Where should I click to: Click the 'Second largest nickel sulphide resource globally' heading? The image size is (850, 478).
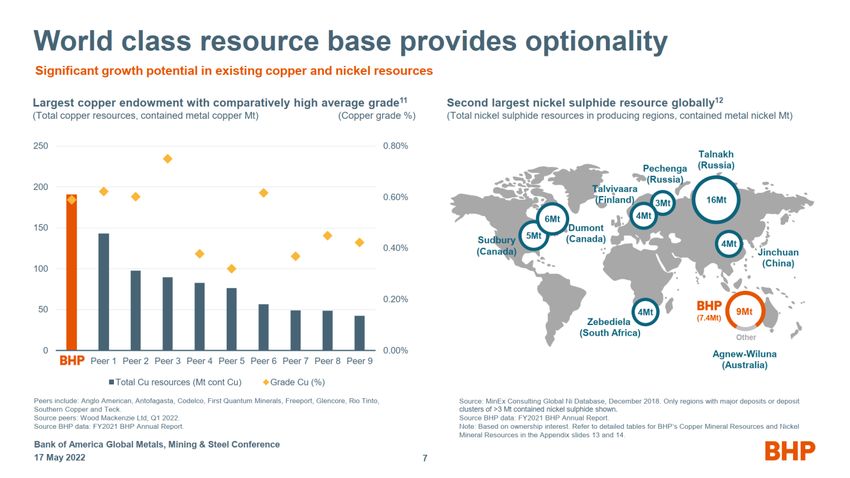tap(585, 102)
